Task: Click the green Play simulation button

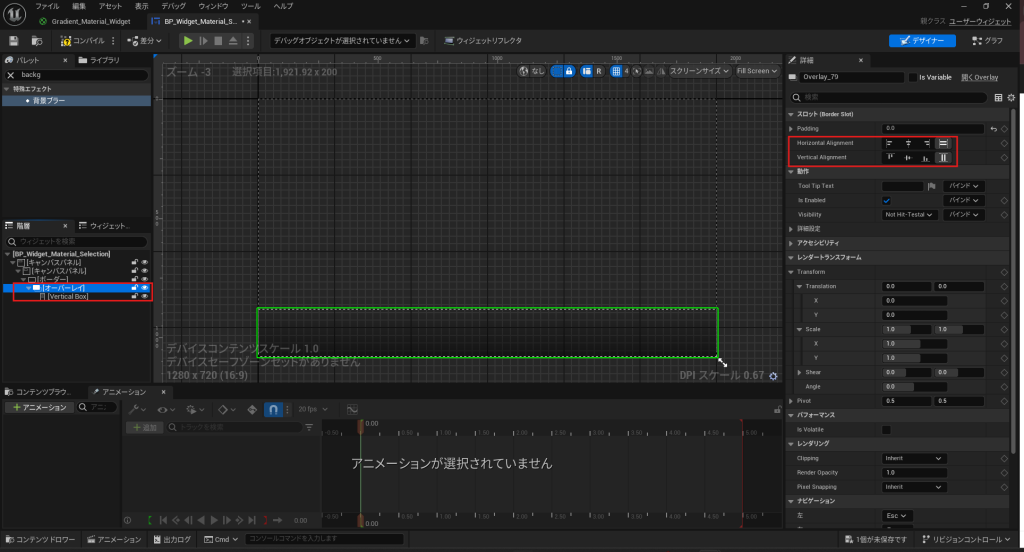Action: pyautogui.click(x=187, y=41)
